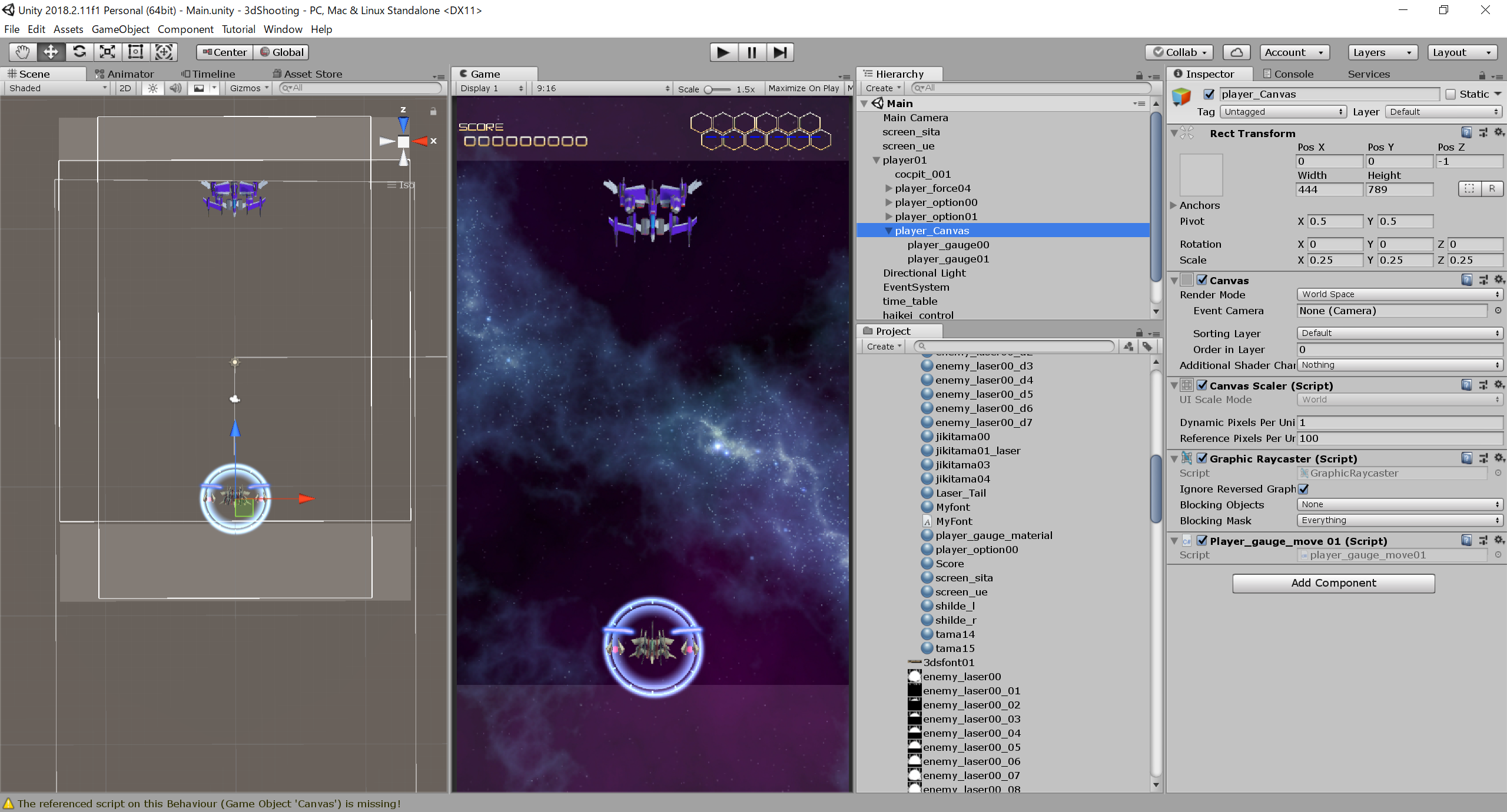Enable the Static checkbox
This screenshot has height=812, width=1507.
[x=1451, y=94]
